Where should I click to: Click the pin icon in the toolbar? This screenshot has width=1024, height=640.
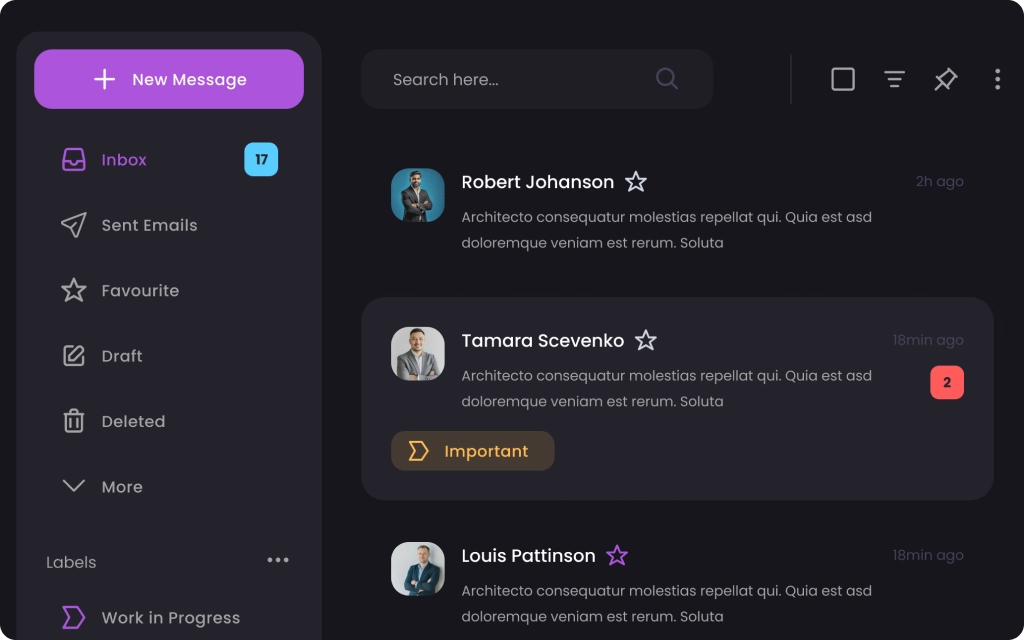[x=945, y=79]
